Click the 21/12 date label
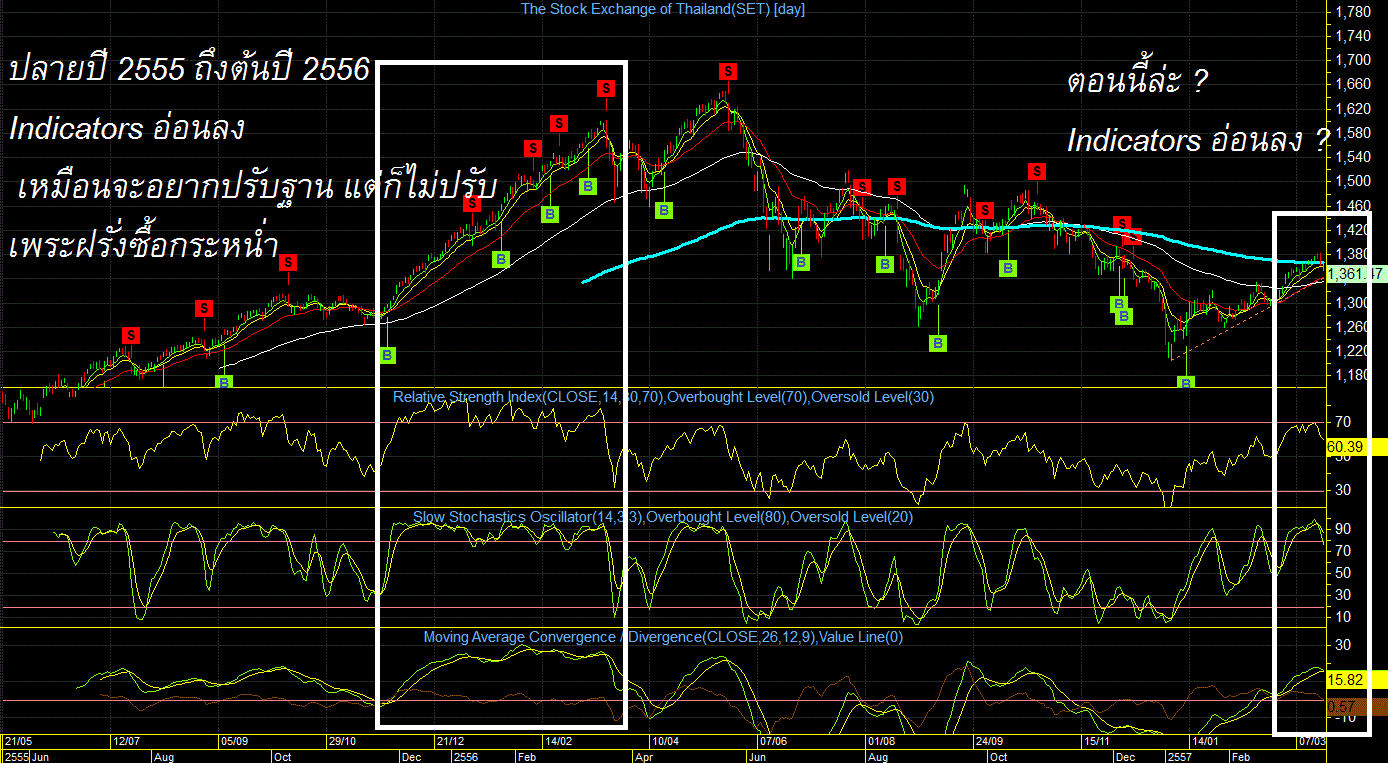Image resolution: width=1388 pixels, height=763 pixels. click(450, 741)
